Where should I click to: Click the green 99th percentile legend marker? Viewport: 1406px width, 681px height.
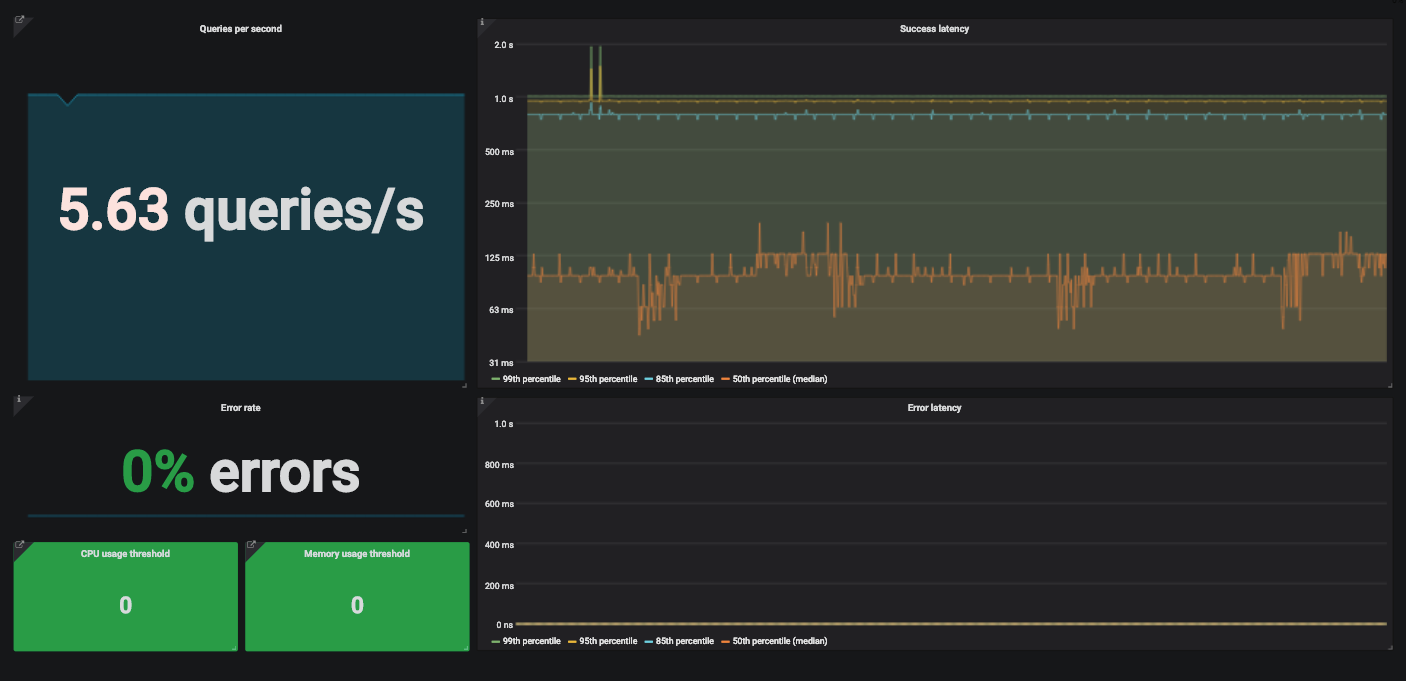495,378
